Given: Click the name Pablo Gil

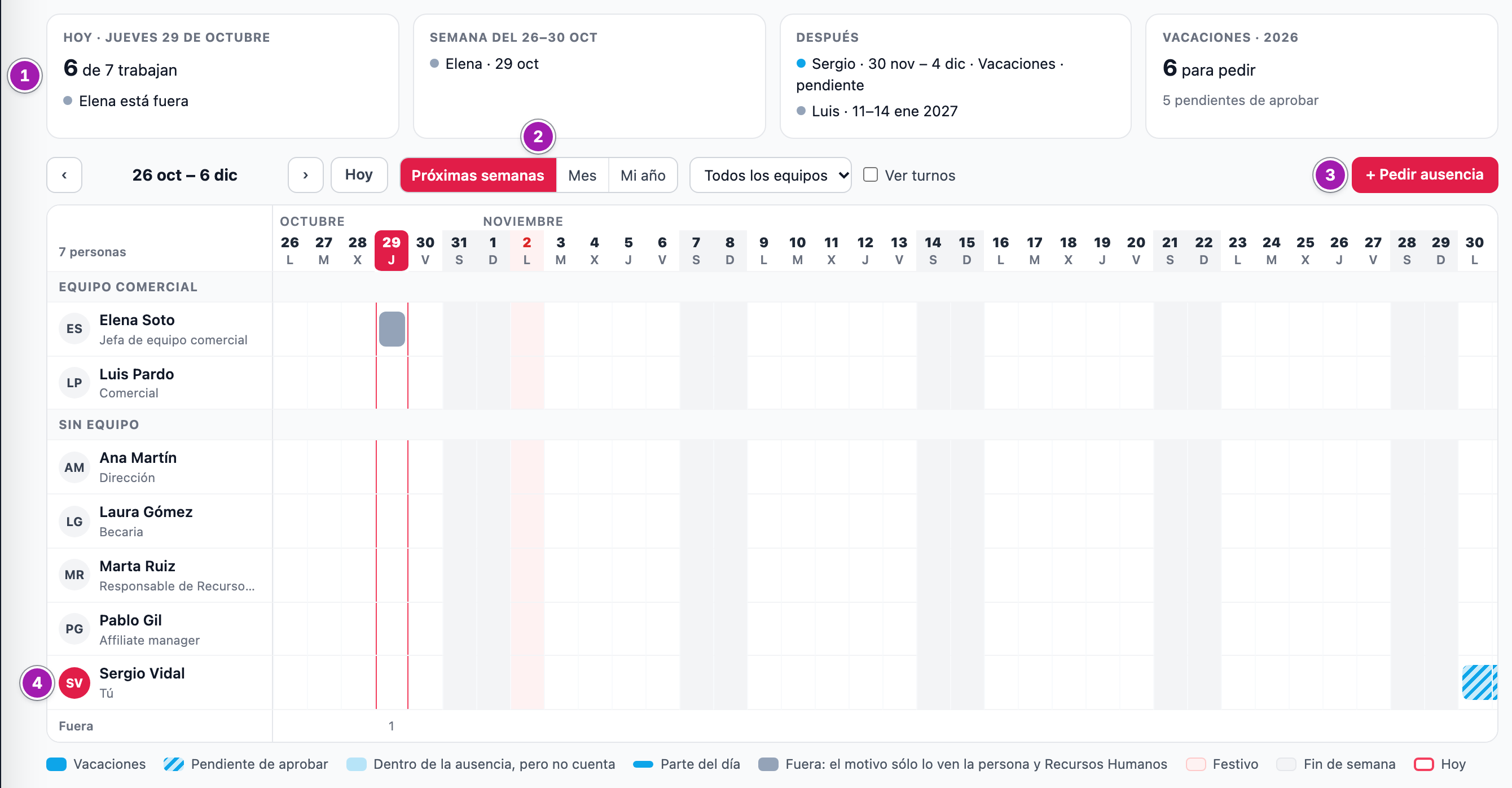Looking at the screenshot, I should (x=130, y=620).
